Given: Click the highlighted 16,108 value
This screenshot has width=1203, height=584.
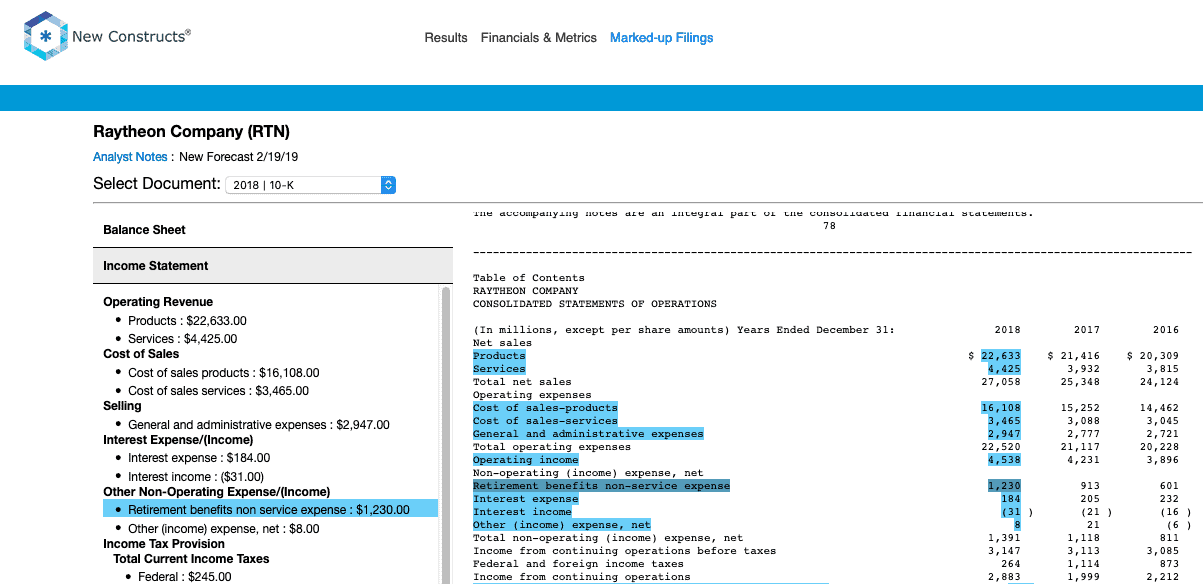Looking at the screenshot, I should point(1001,408).
